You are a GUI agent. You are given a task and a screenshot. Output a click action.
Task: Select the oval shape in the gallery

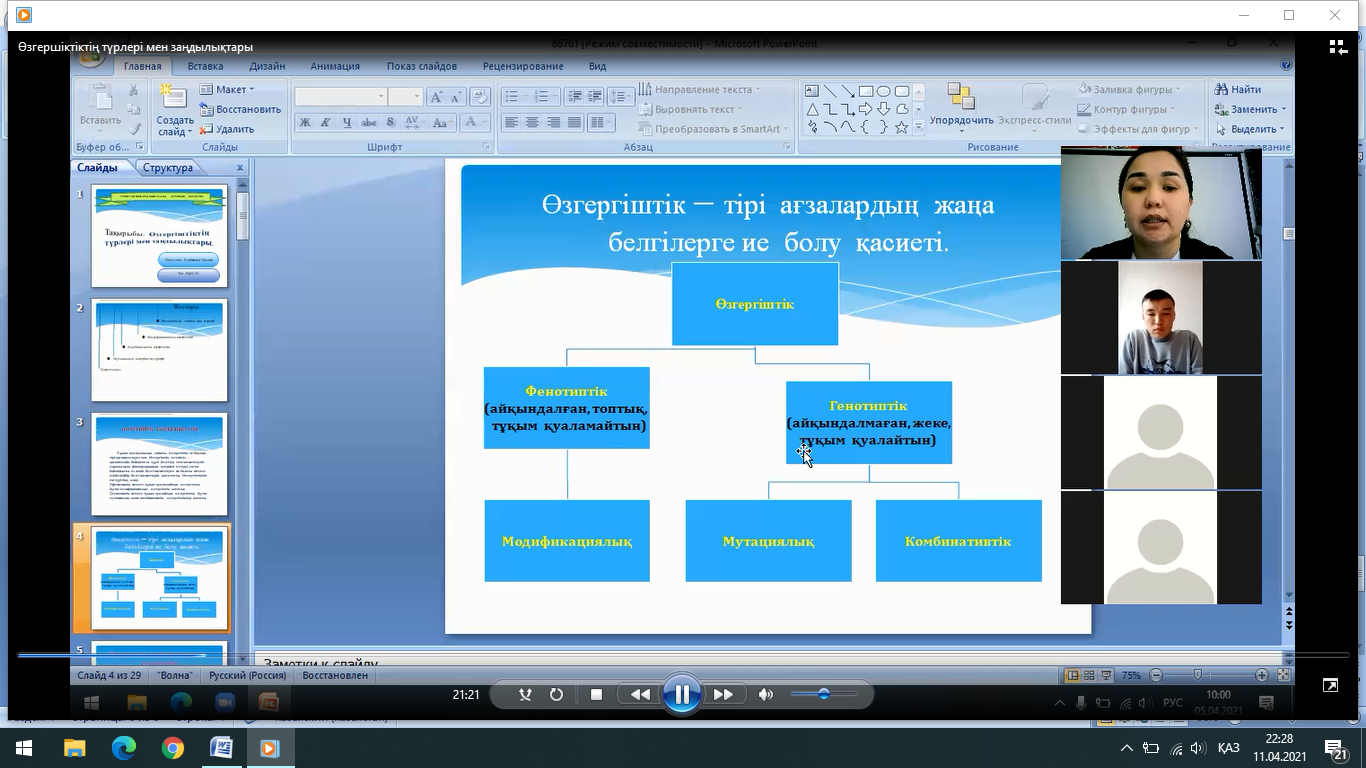pyautogui.click(x=884, y=91)
